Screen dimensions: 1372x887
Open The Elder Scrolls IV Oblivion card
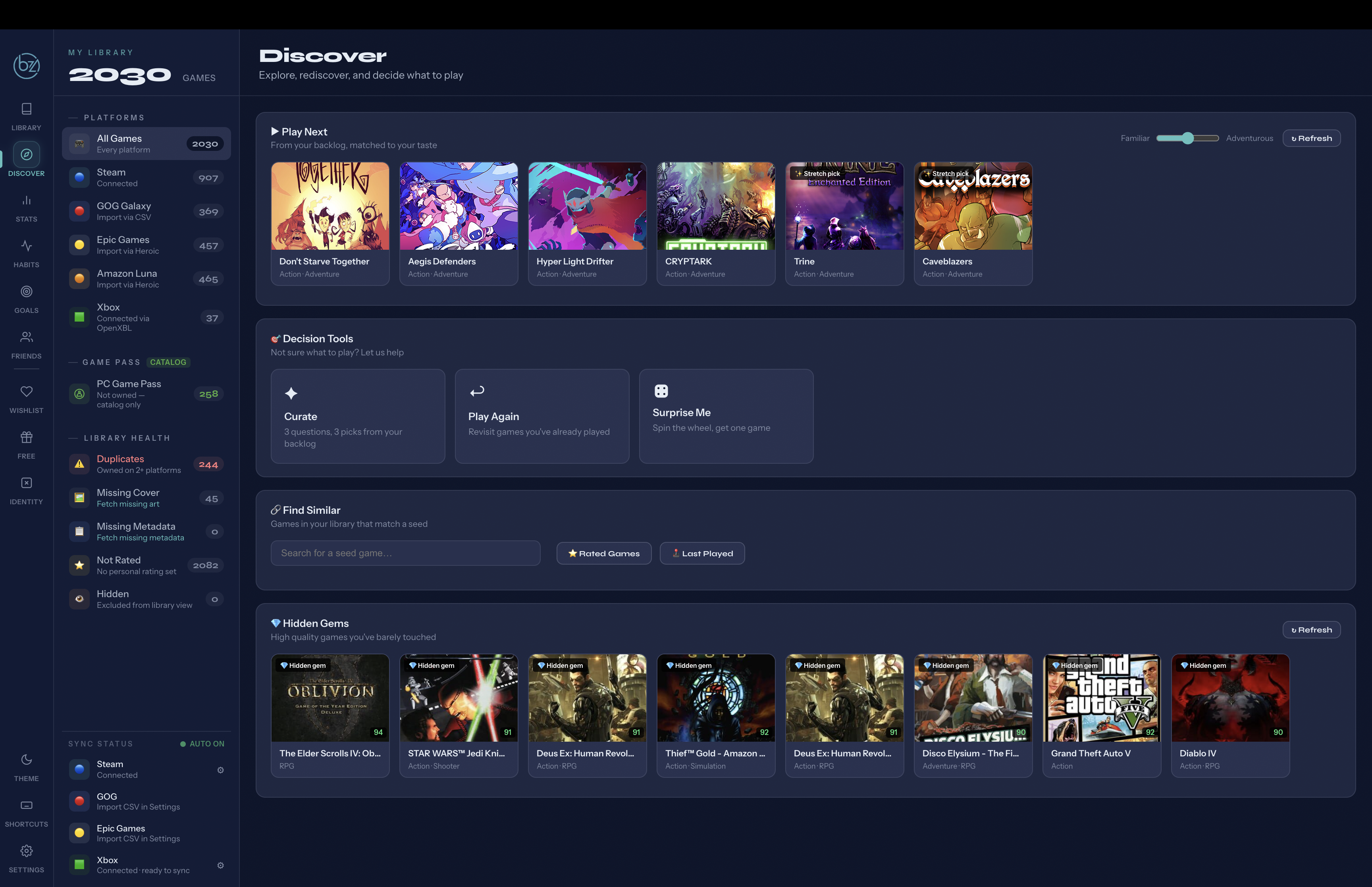(x=330, y=715)
